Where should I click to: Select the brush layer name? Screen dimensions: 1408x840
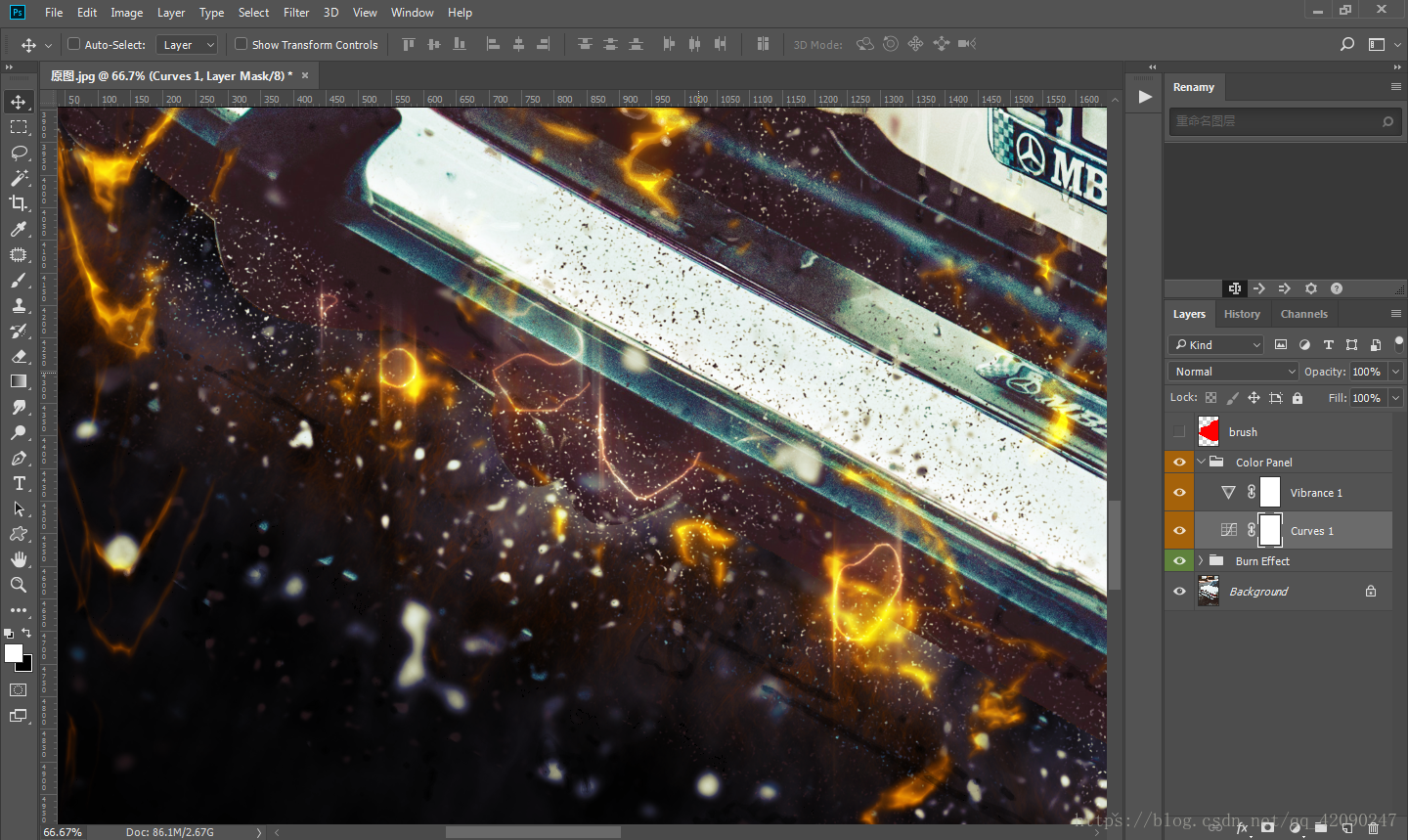[x=1243, y=432]
